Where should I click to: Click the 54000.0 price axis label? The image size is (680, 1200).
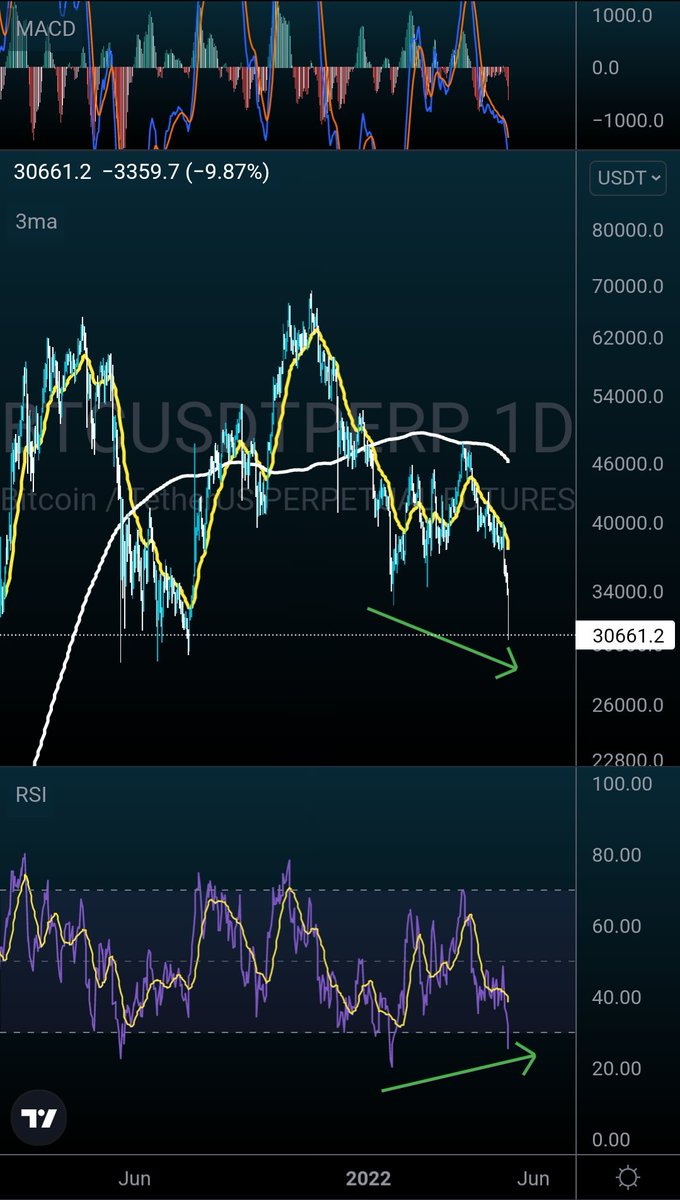pyautogui.click(x=627, y=398)
